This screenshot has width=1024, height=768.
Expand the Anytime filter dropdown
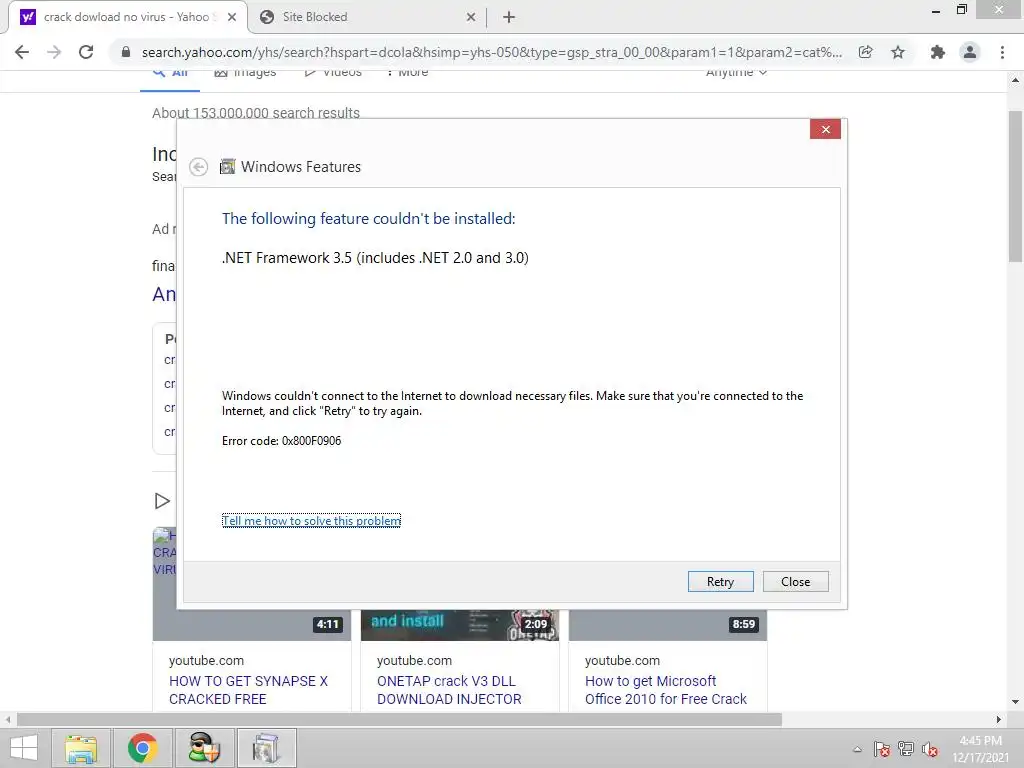[x=736, y=73]
